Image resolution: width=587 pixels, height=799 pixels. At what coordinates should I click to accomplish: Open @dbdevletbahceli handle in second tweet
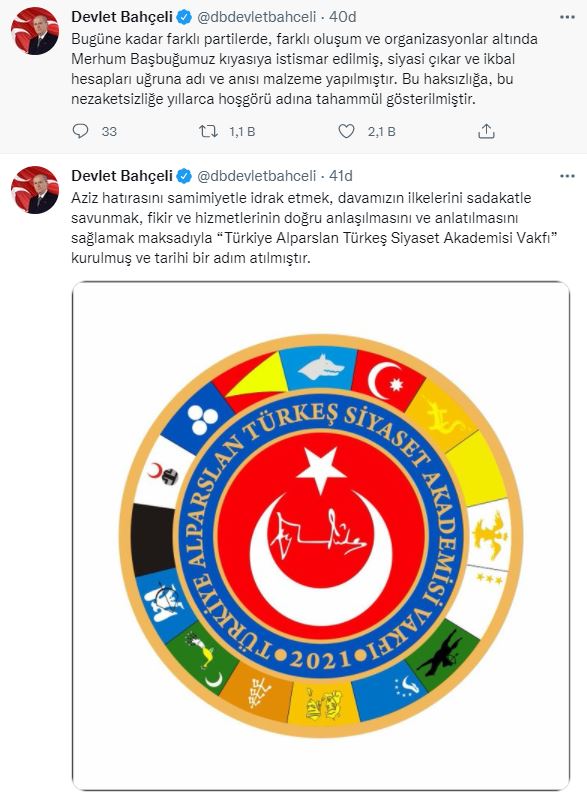click(x=257, y=176)
